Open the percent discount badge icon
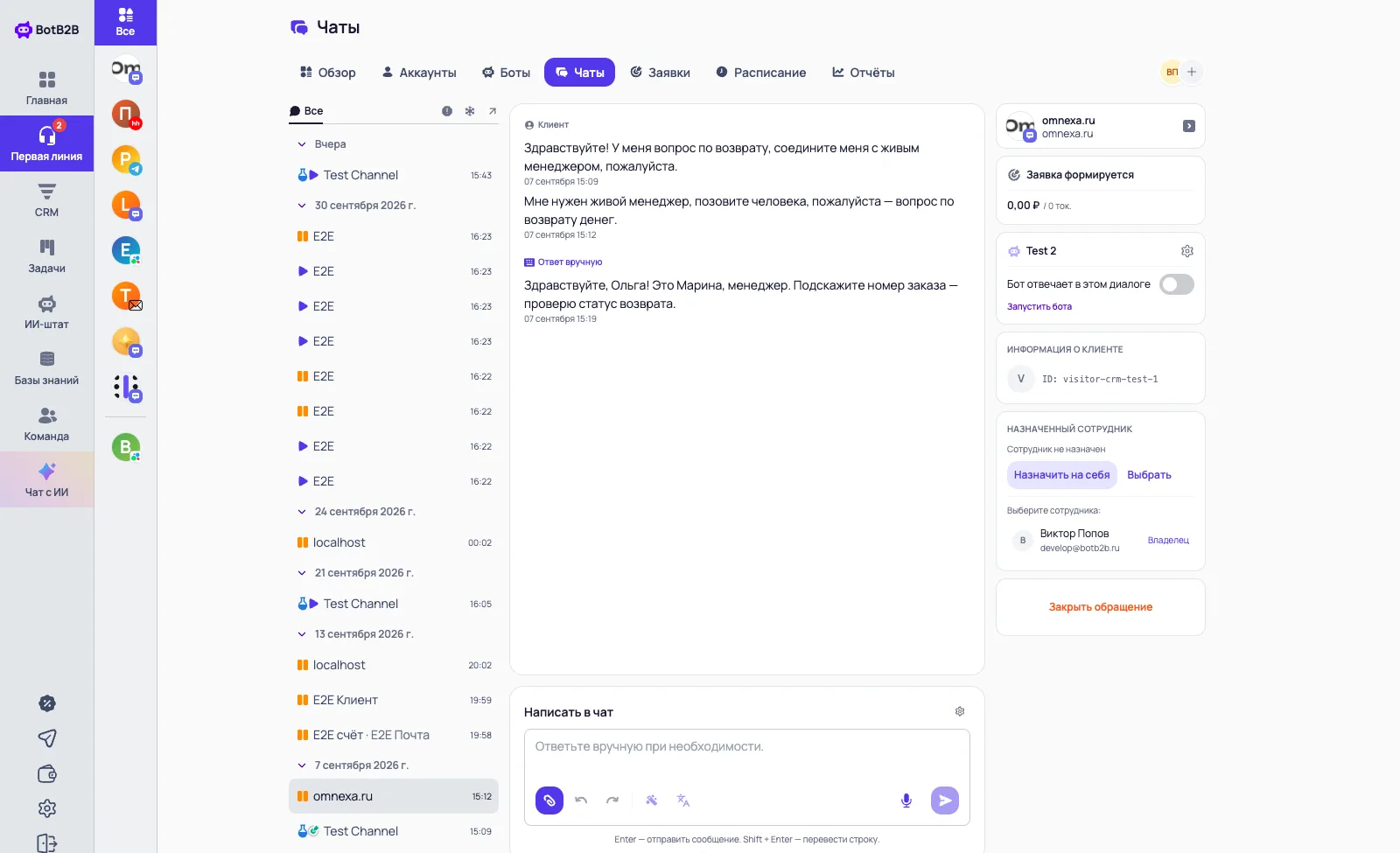 [x=47, y=703]
